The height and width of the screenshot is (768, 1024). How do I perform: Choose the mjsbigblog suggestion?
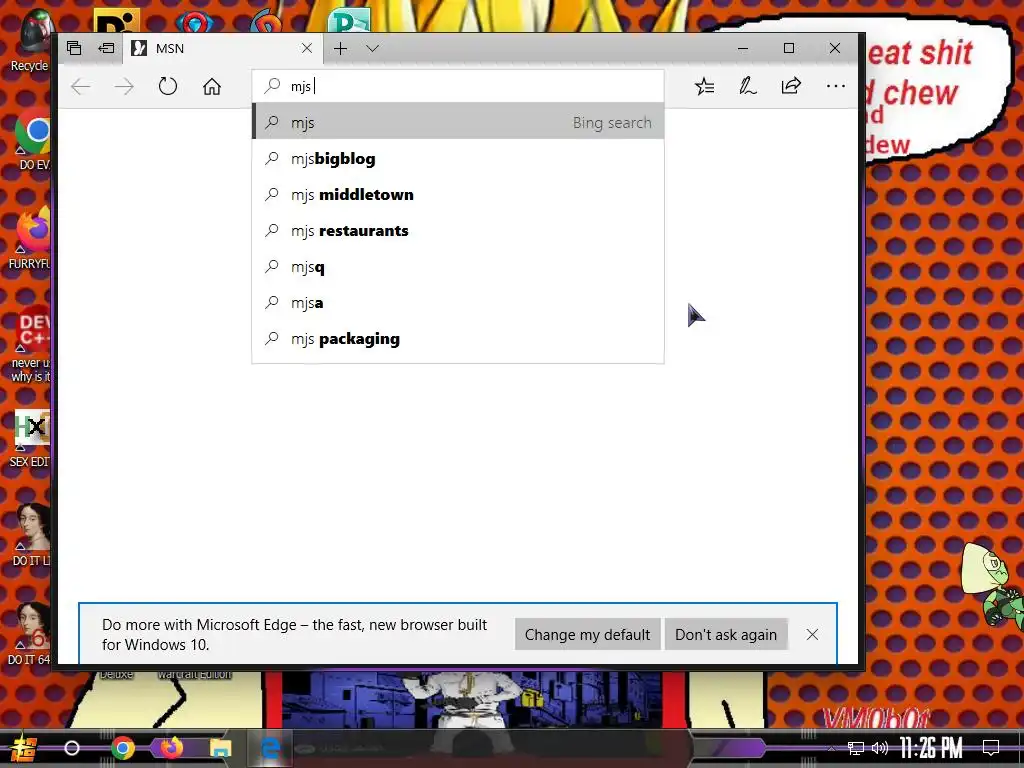pos(458,159)
